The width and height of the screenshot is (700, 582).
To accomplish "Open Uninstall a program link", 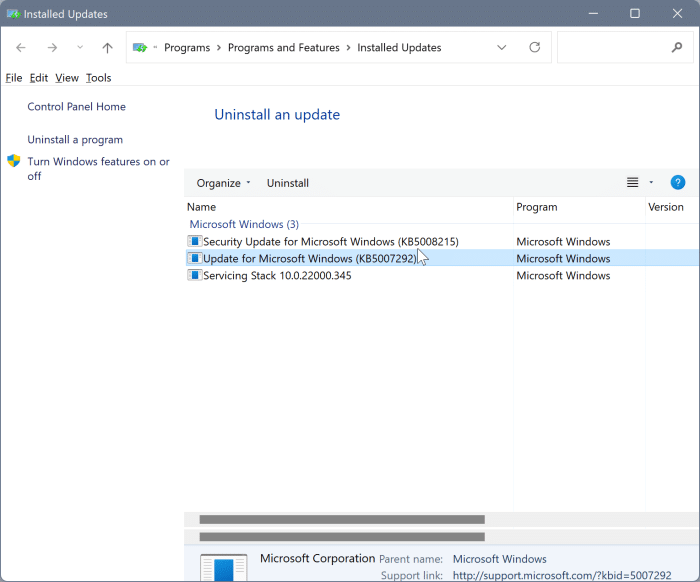I will (75, 140).
